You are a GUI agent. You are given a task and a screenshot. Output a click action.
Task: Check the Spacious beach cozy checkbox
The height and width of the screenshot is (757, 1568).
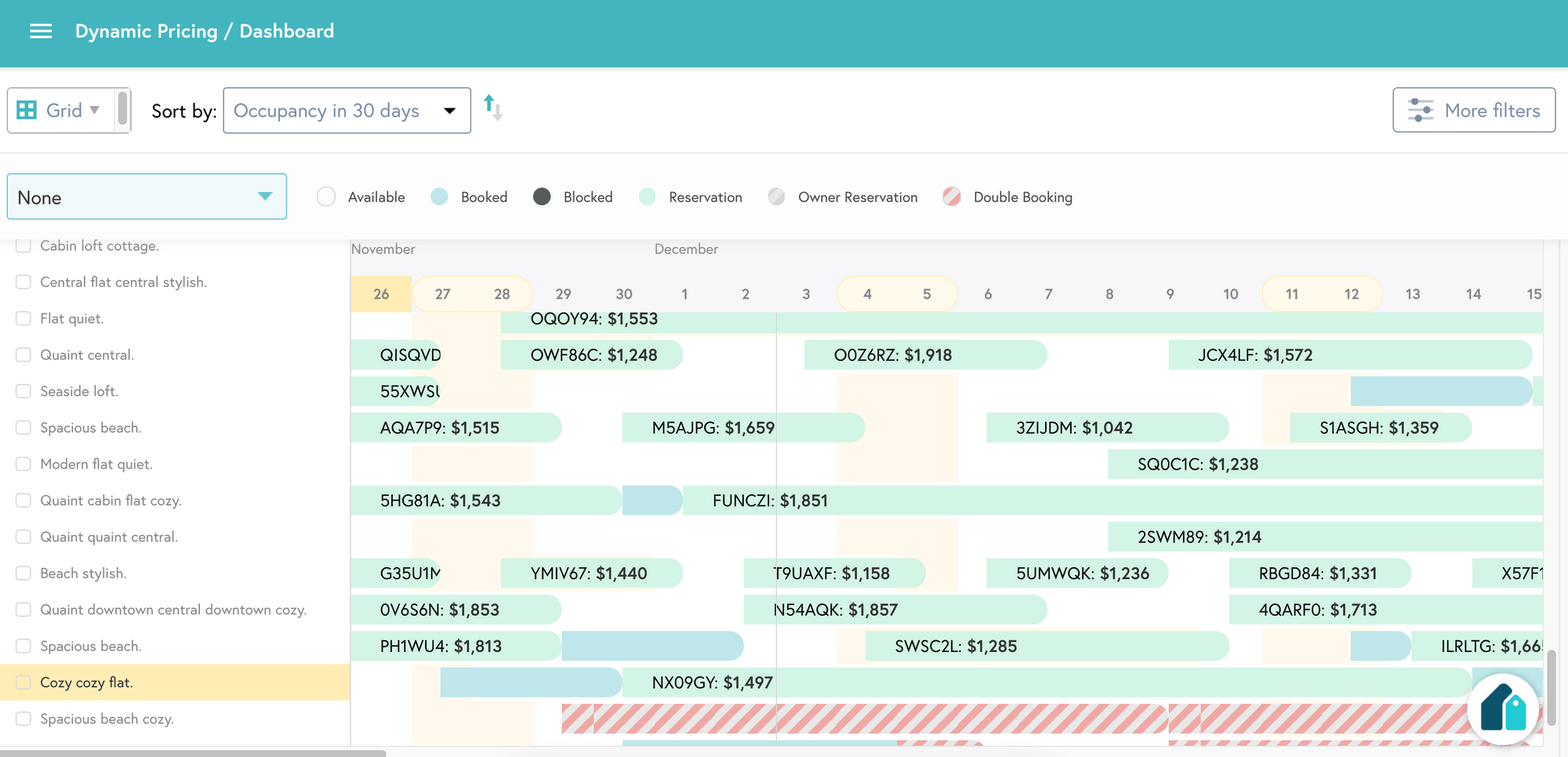23,718
